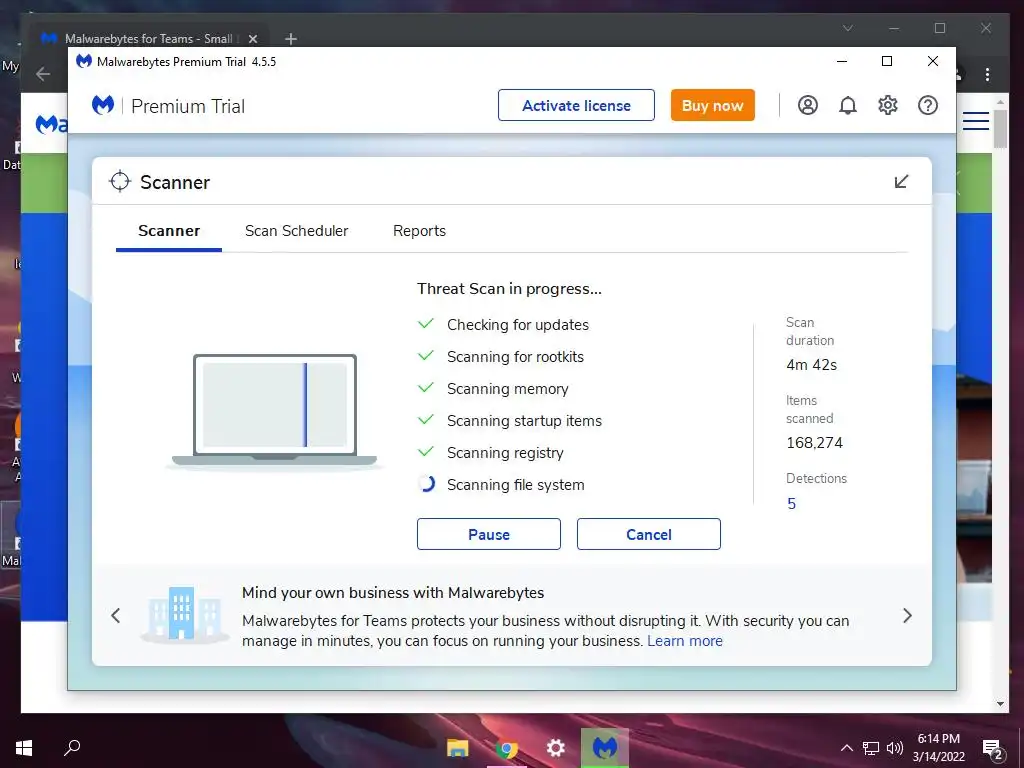
Task: Open the network tray icon
Action: 871,748
